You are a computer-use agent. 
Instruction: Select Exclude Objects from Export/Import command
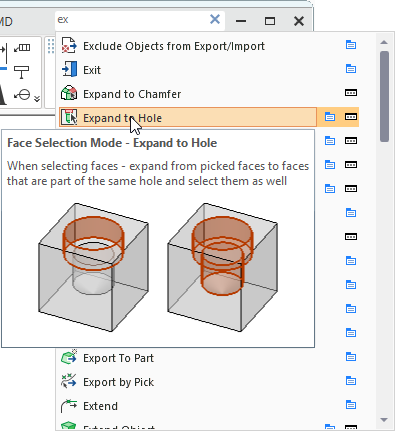click(x=174, y=46)
